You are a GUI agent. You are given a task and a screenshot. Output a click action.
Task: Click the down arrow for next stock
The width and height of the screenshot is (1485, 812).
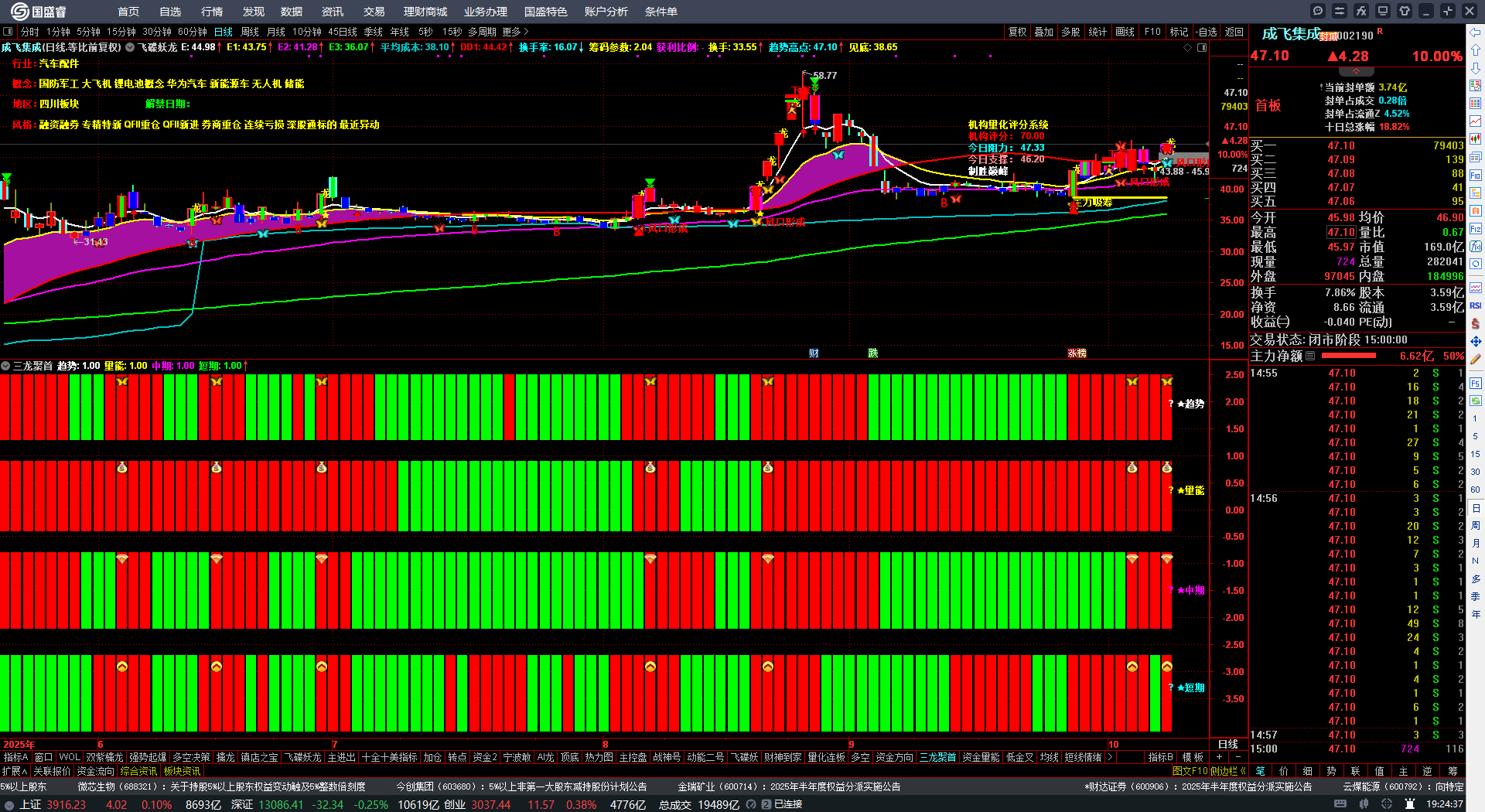tap(1476, 68)
